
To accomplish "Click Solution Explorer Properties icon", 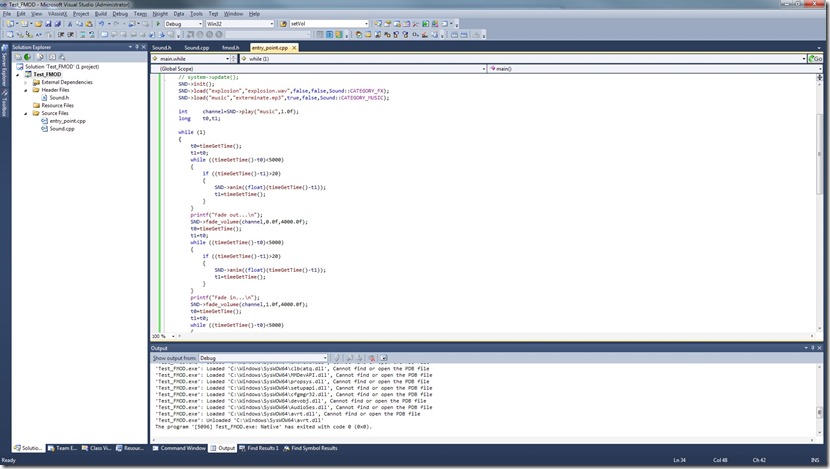I will (18, 57).
